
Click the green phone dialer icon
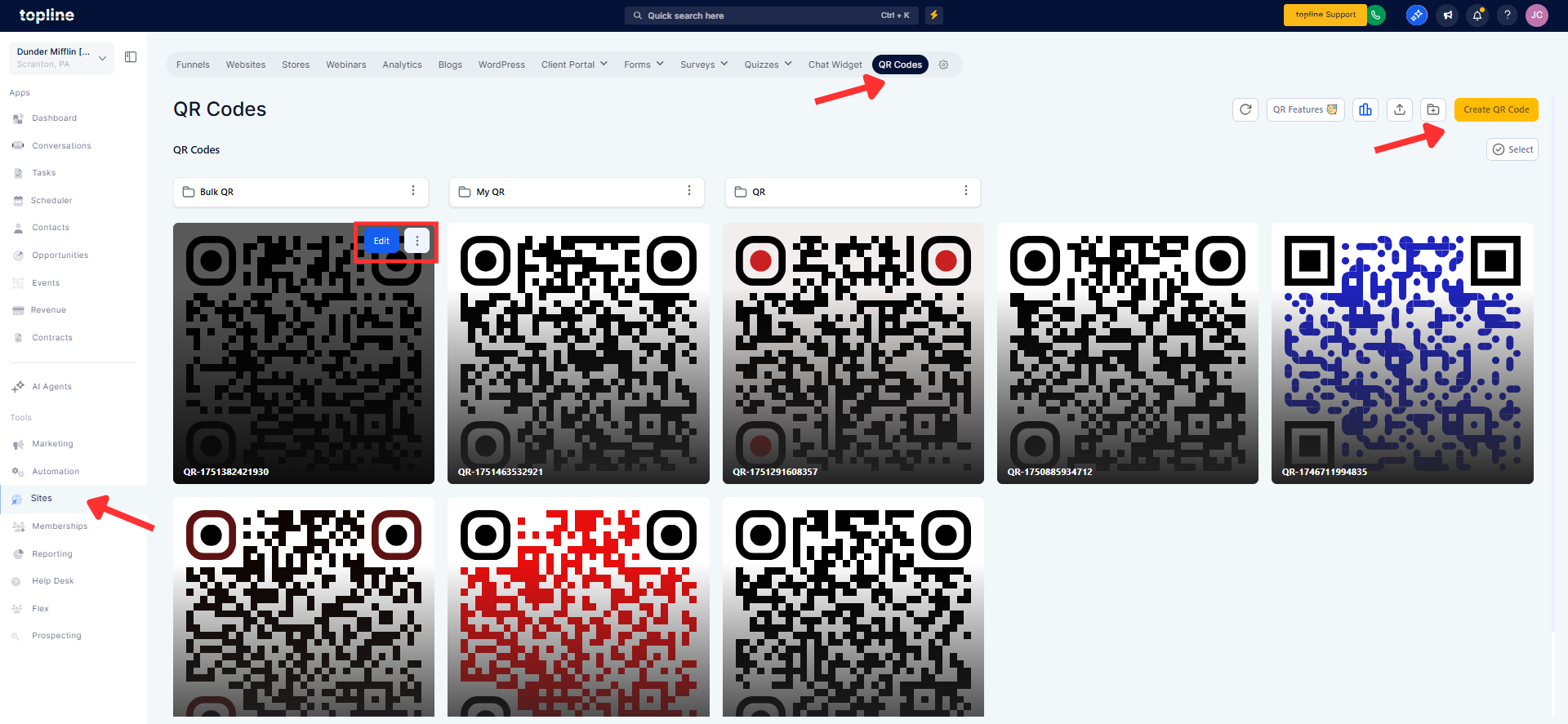tap(1377, 15)
